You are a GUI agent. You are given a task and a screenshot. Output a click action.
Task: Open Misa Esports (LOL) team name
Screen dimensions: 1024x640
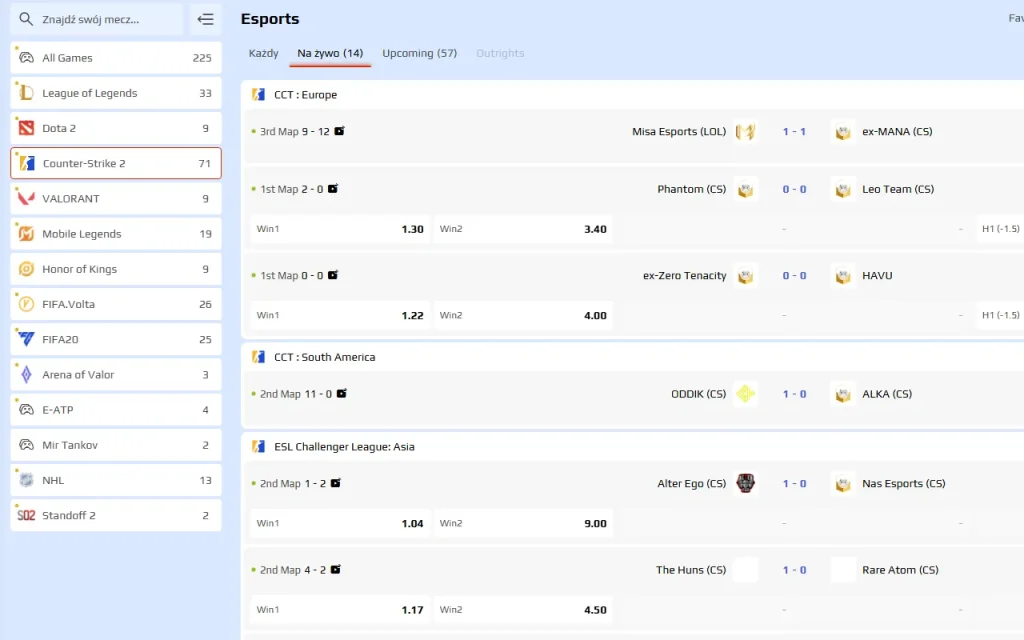tap(679, 131)
